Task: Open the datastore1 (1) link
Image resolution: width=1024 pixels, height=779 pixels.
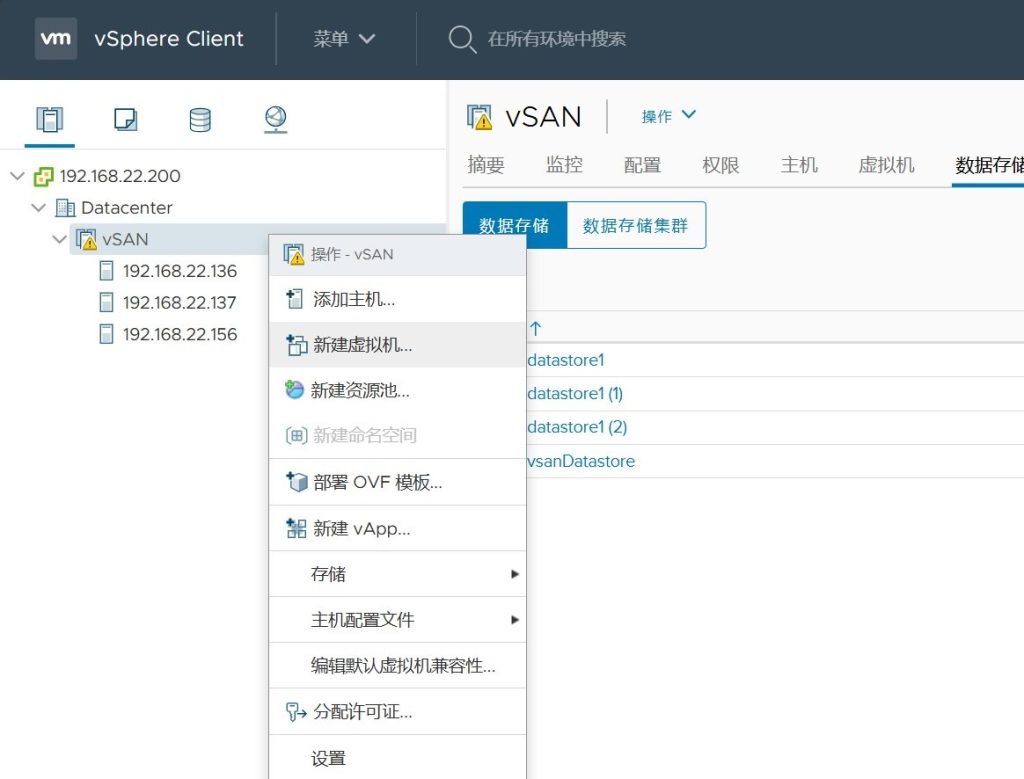Action: (x=575, y=394)
